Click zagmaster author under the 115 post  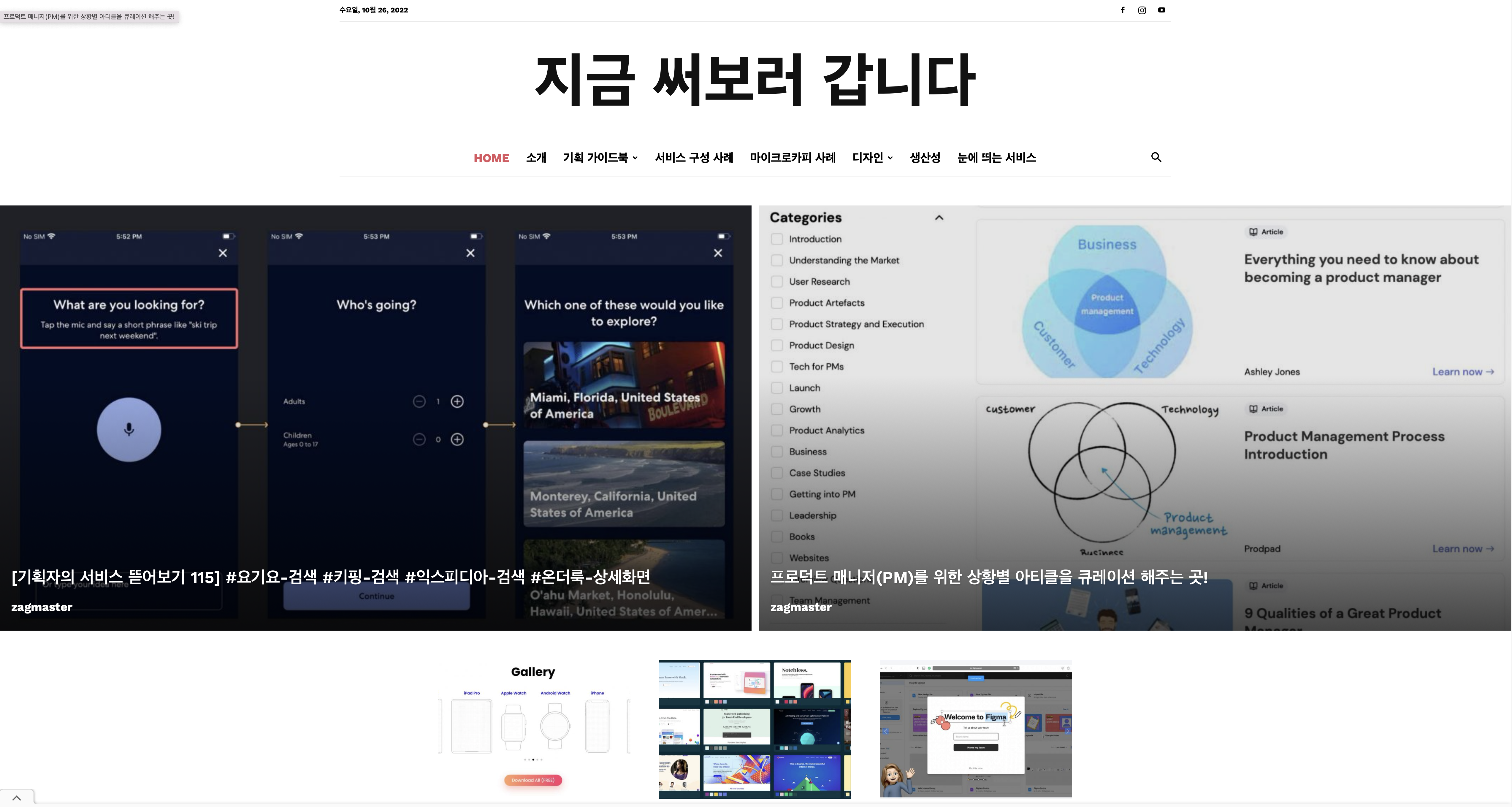point(42,607)
